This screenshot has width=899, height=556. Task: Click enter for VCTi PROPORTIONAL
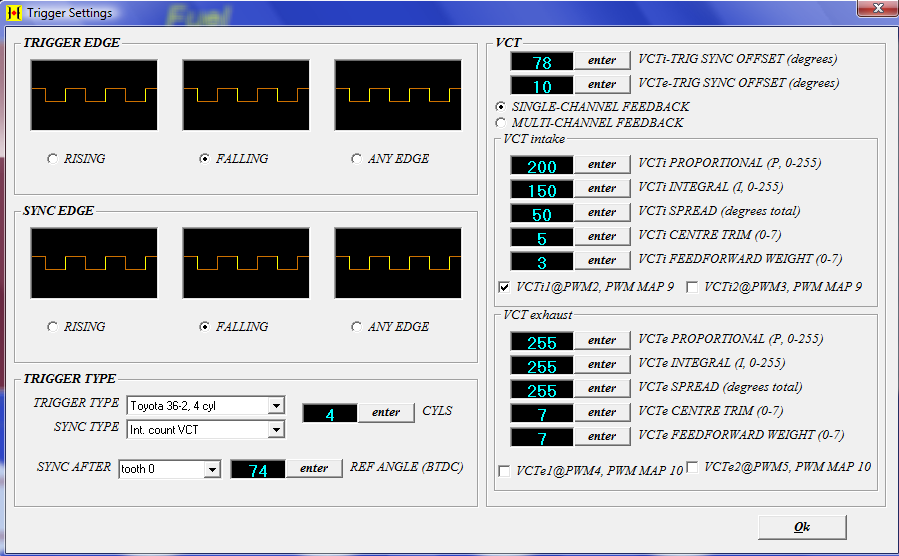click(x=602, y=165)
